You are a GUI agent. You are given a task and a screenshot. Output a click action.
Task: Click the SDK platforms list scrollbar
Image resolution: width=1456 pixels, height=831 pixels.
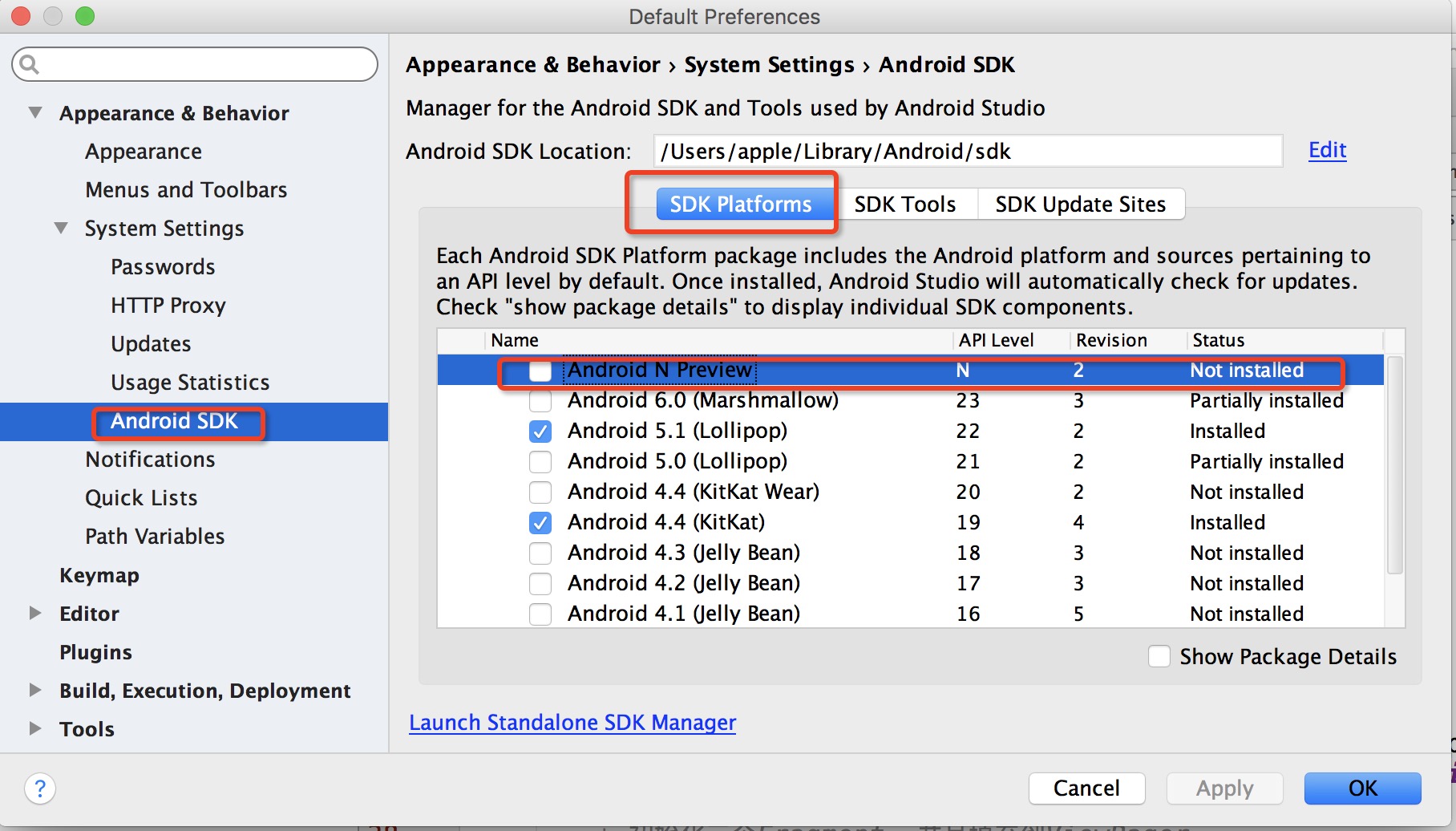[x=1395, y=465]
